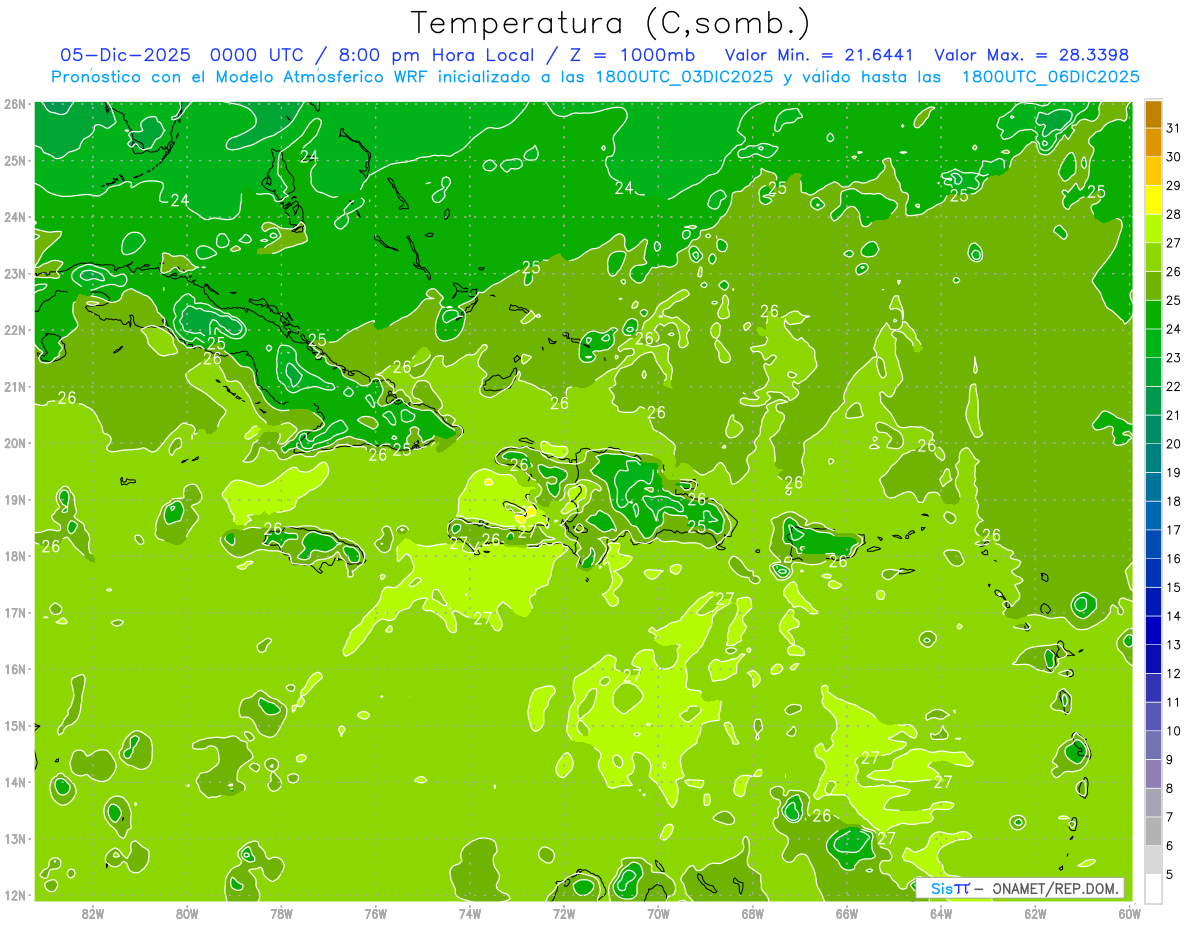Screen dimensions: 1200x927
Task: Click the 18N latitude axis label
Action: pyautogui.click(x=15, y=556)
